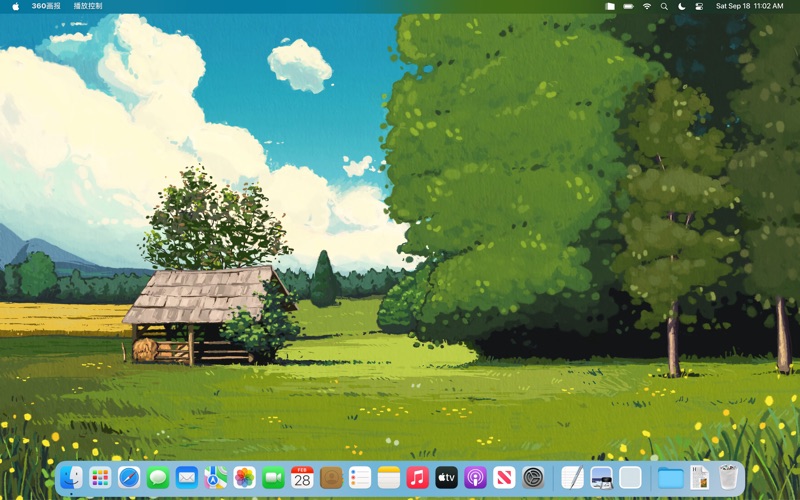
Task: Launch Podcasts from the Dock
Action: click(x=475, y=478)
